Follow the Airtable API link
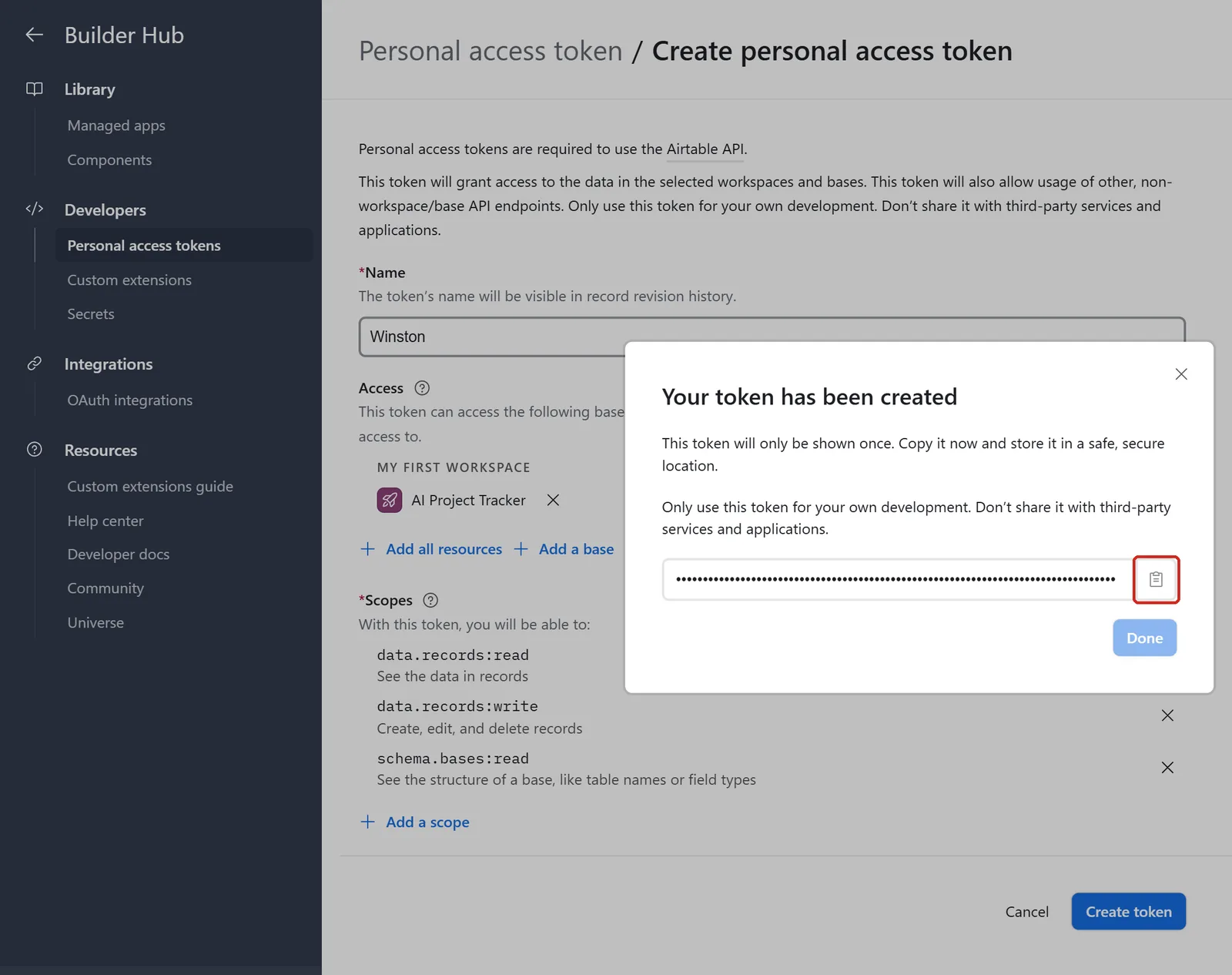Image resolution: width=1232 pixels, height=975 pixels. coord(705,149)
